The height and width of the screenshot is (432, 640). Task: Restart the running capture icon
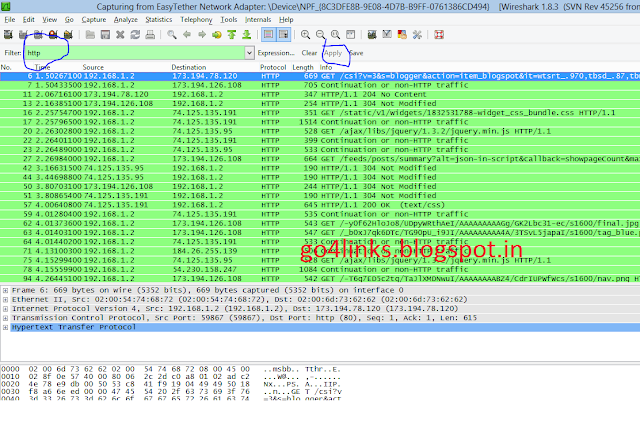tap(68, 35)
